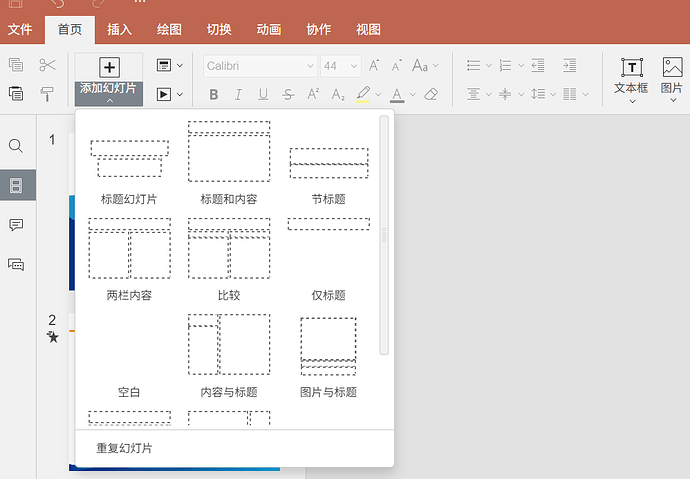Click the decrease indent icon

click(538, 66)
